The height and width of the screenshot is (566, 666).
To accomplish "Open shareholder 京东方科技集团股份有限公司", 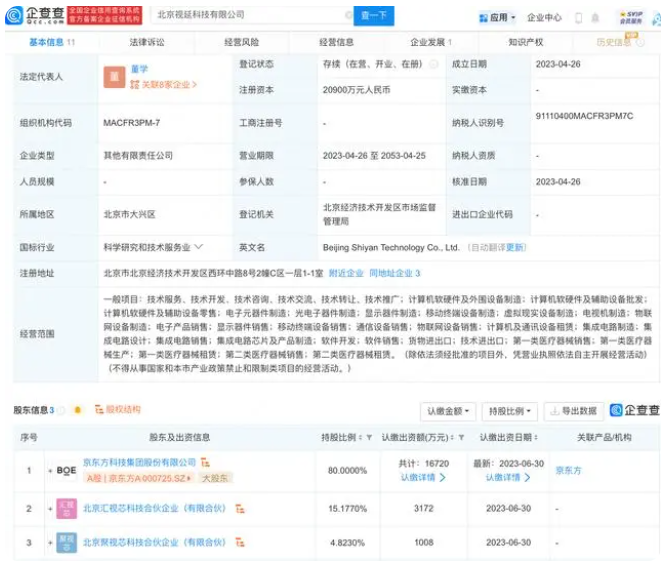I will tap(139, 462).
